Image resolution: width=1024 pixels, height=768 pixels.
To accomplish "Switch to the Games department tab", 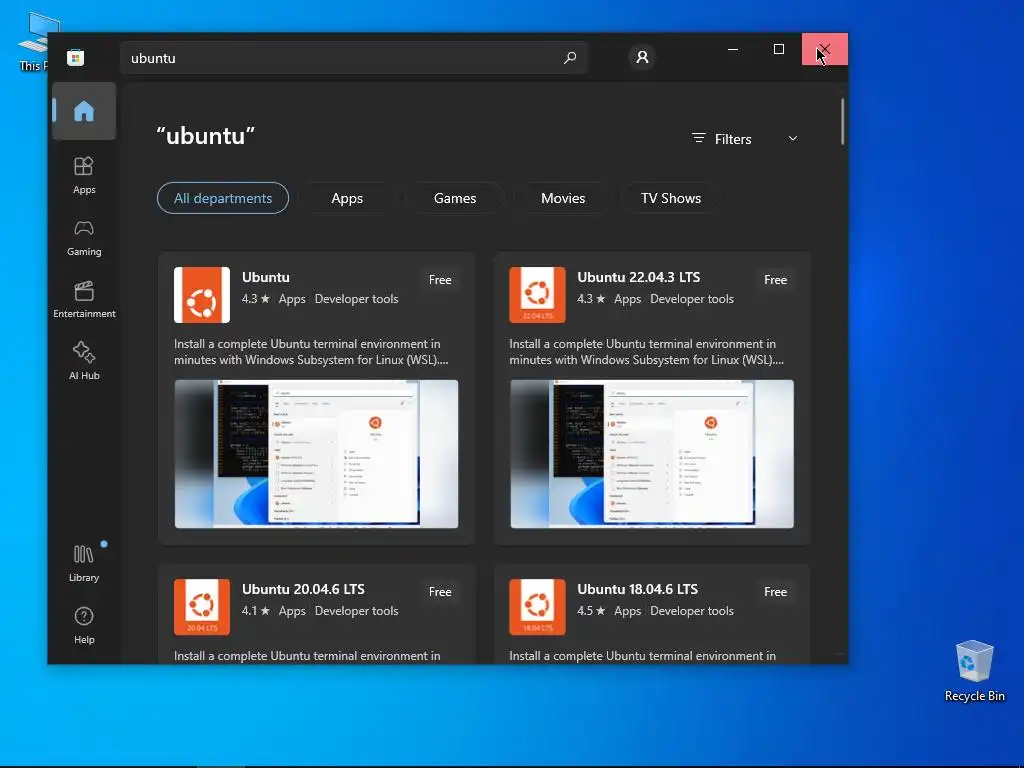I will (x=455, y=198).
